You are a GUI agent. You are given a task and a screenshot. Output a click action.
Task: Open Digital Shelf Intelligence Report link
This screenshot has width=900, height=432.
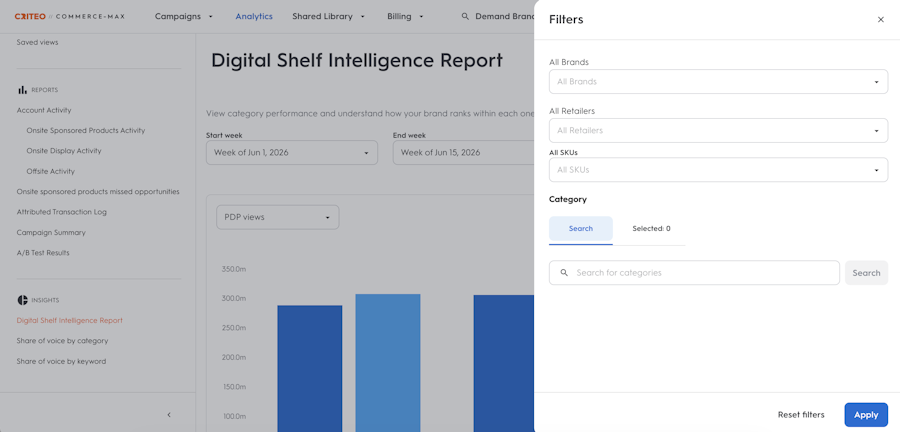69,321
